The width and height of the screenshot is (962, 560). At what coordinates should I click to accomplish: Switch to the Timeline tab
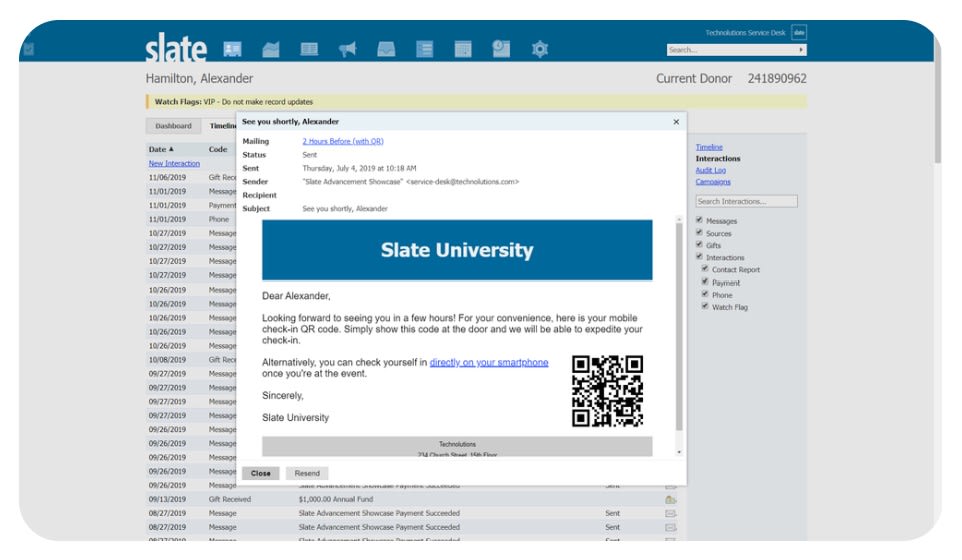pos(221,126)
